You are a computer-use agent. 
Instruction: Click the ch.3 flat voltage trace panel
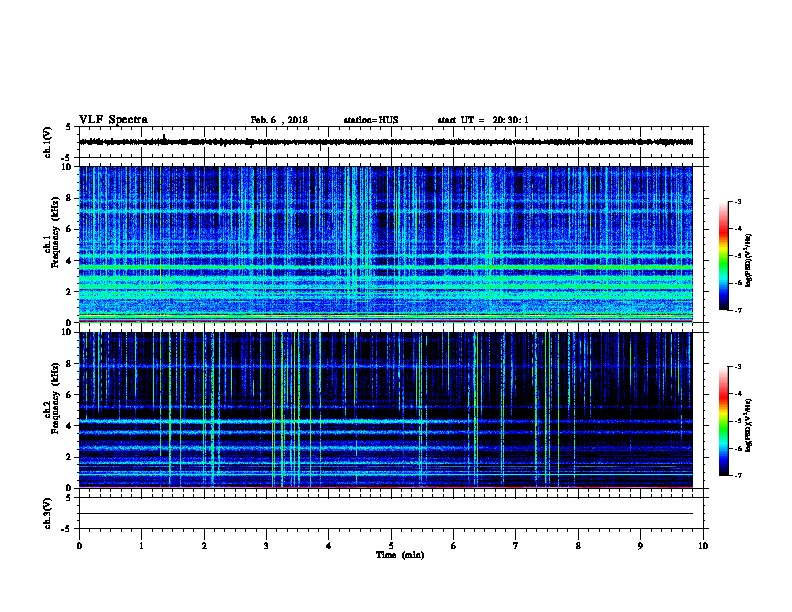391,513
